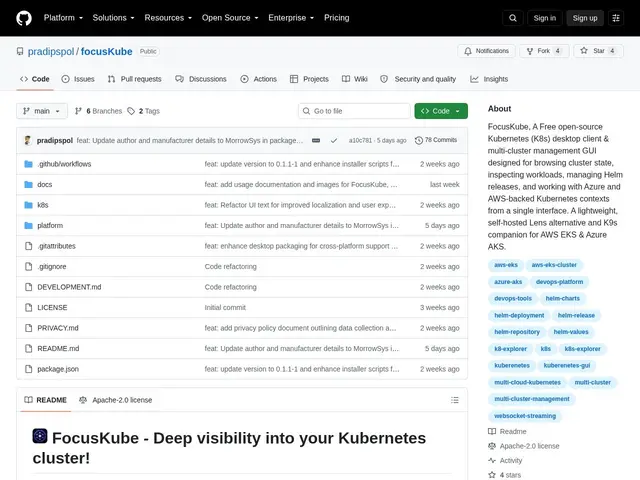The image size is (640, 480).
Task: Click the docs folder icon
Action: pyautogui.click(x=28, y=184)
